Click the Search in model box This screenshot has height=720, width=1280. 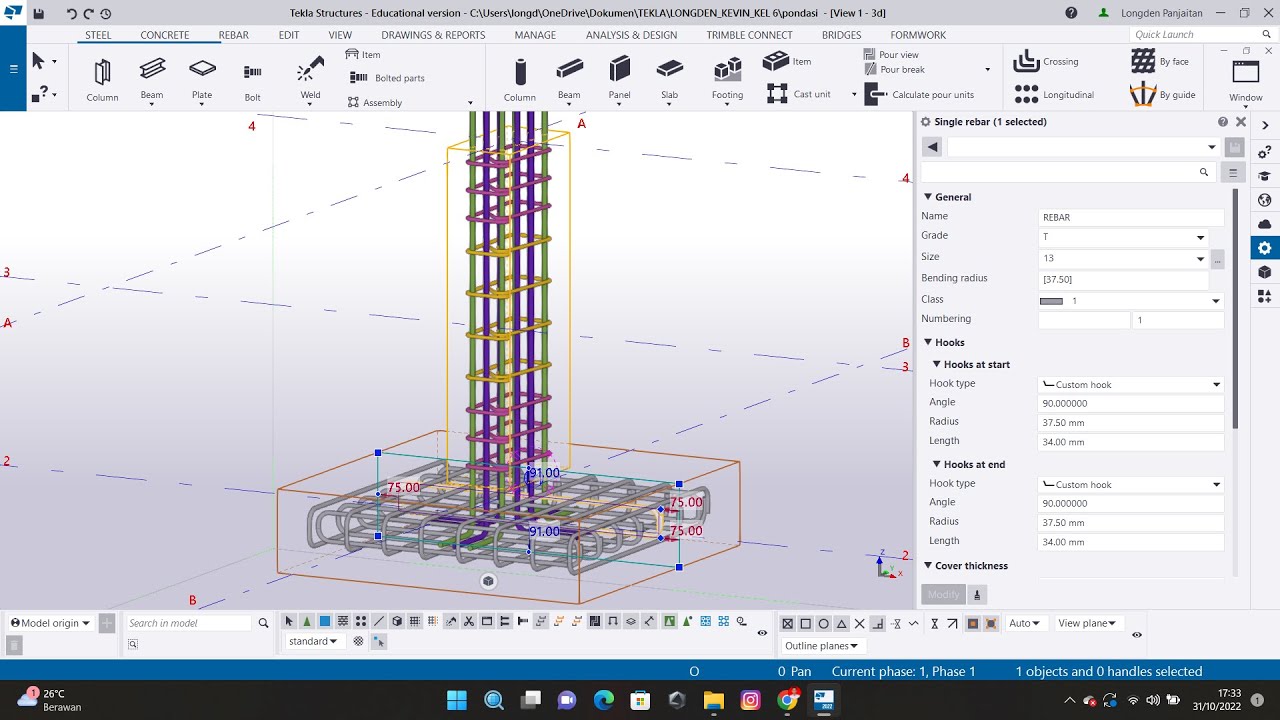(x=188, y=623)
